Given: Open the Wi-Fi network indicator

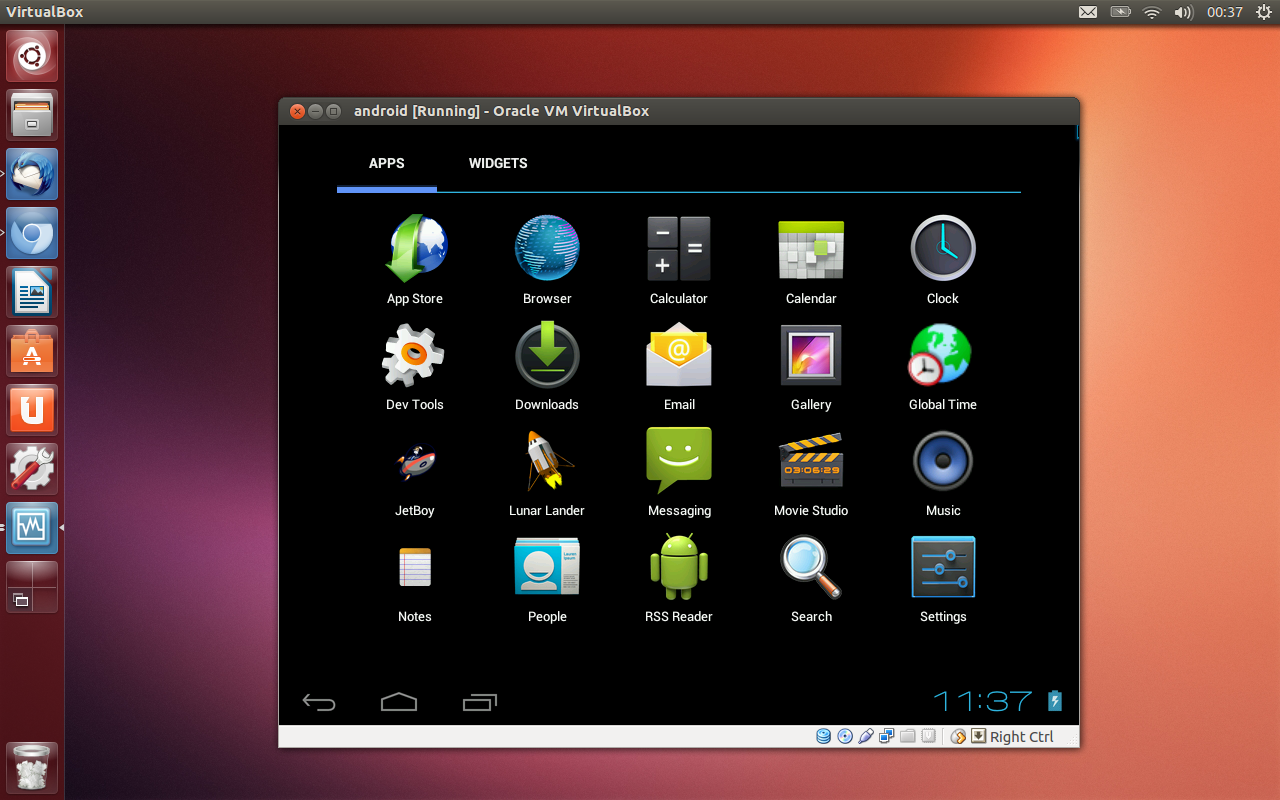Looking at the screenshot, I should click(x=1152, y=12).
